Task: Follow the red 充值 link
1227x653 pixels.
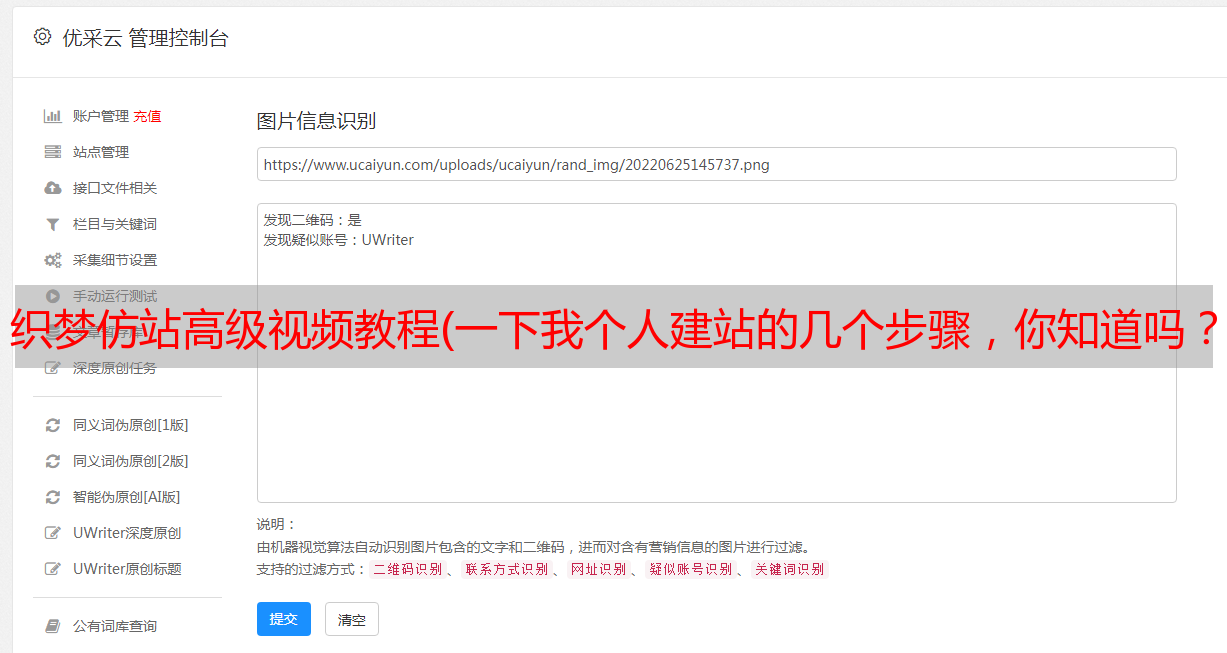Action: (147, 116)
